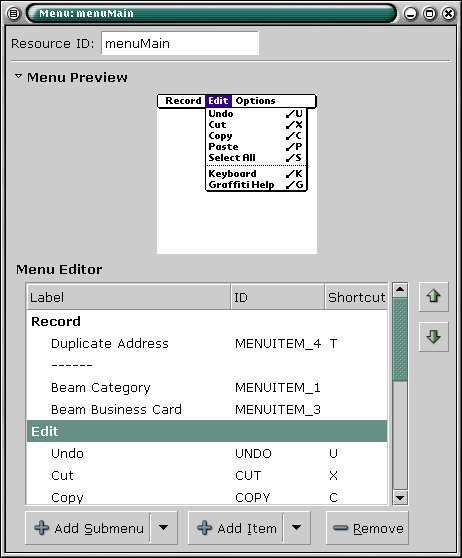The height and width of the screenshot is (558, 462).
Task: Click the Add Item button
Action: pyautogui.click(x=236, y=528)
